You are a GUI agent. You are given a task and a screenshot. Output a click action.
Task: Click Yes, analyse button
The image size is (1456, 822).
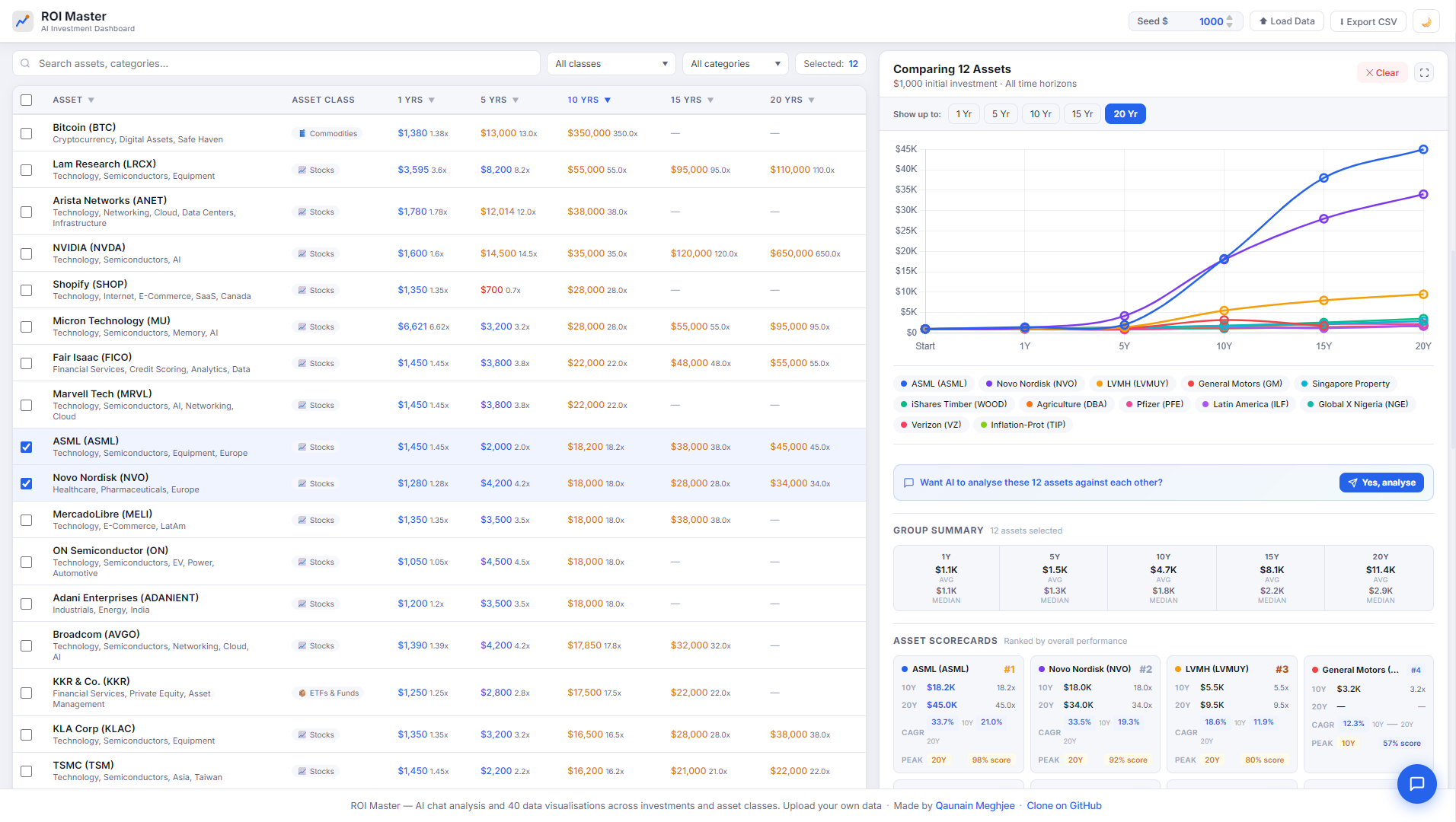click(x=1381, y=483)
